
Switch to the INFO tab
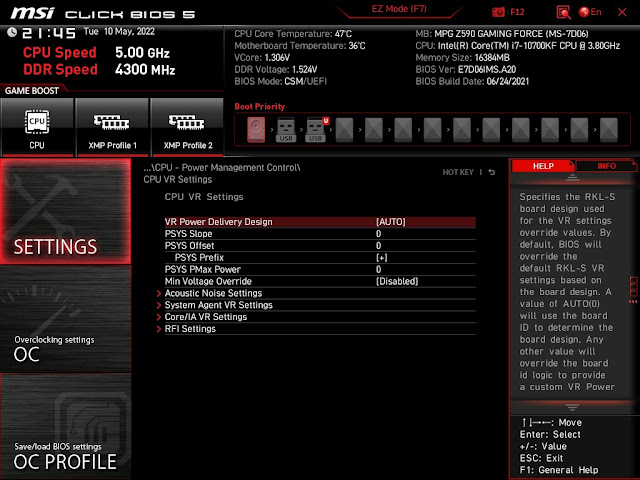click(607, 166)
